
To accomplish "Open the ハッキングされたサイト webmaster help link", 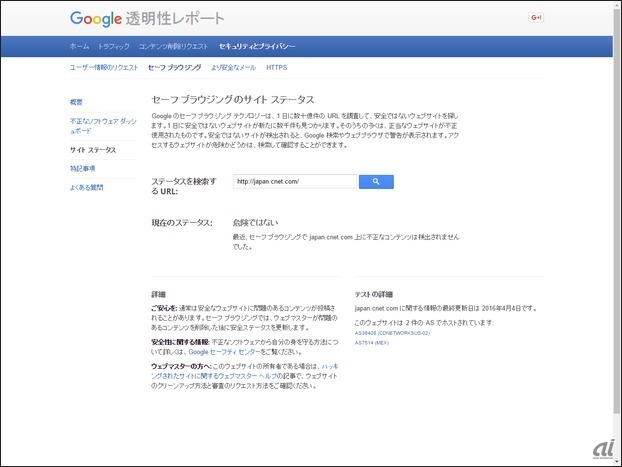I will click(x=244, y=371).
